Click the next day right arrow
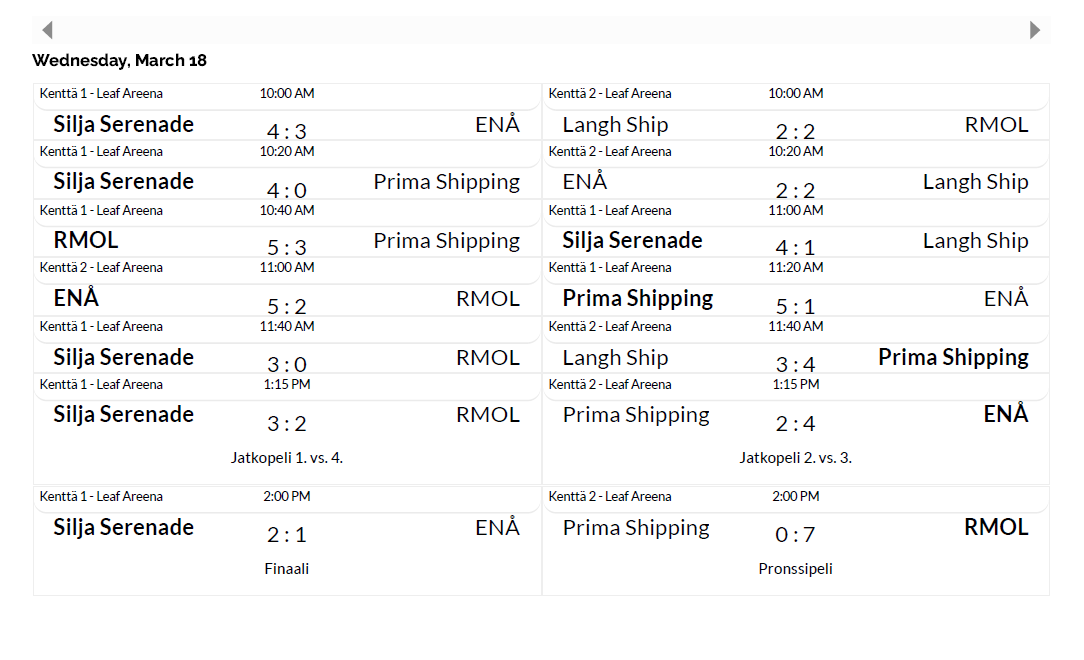This screenshot has height=660, width=1084. pos(1035,30)
